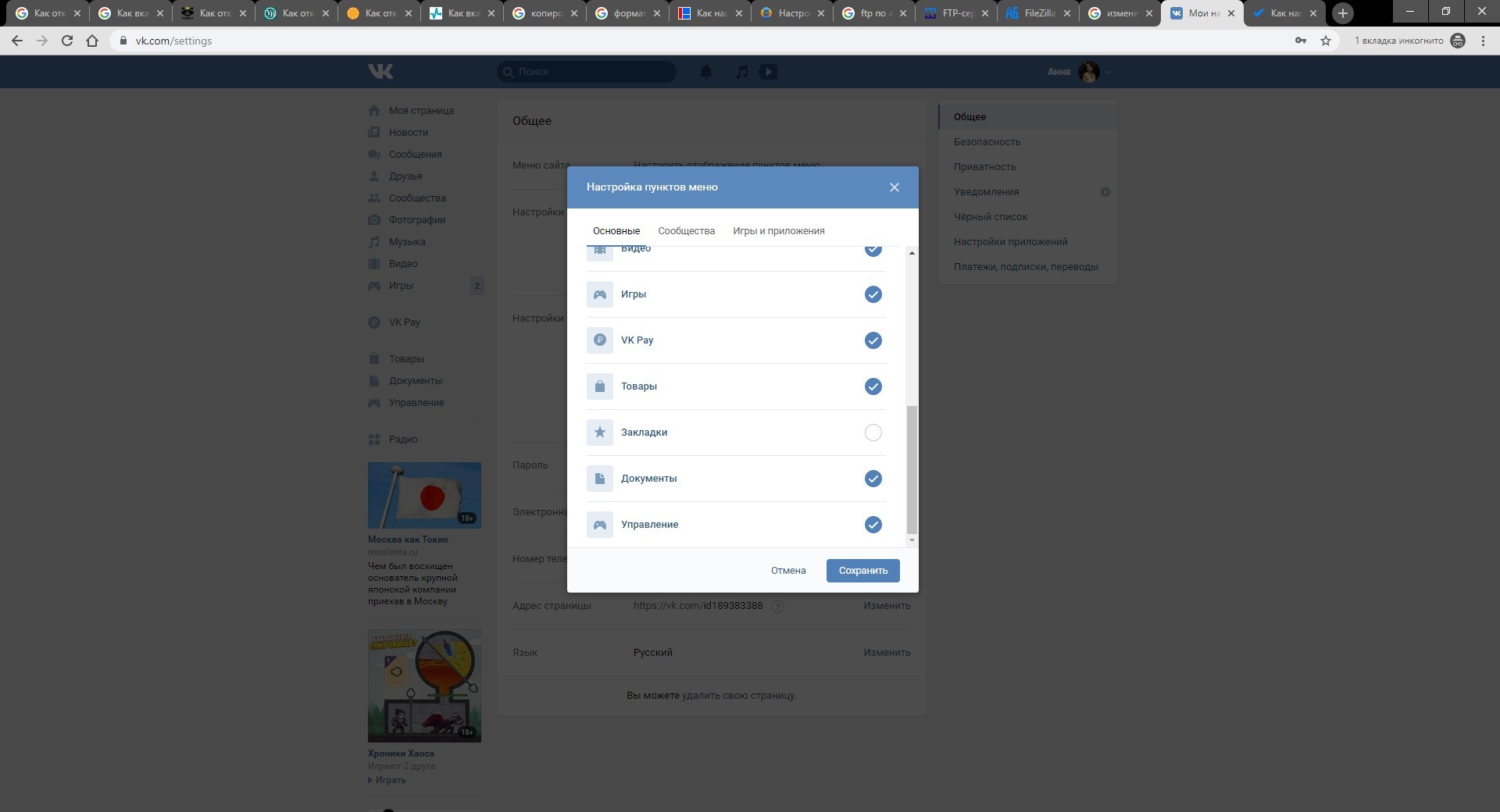Image resolution: width=1500 pixels, height=812 pixels.
Task: Save menu settings with Сохранить
Action: click(x=863, y=571)
